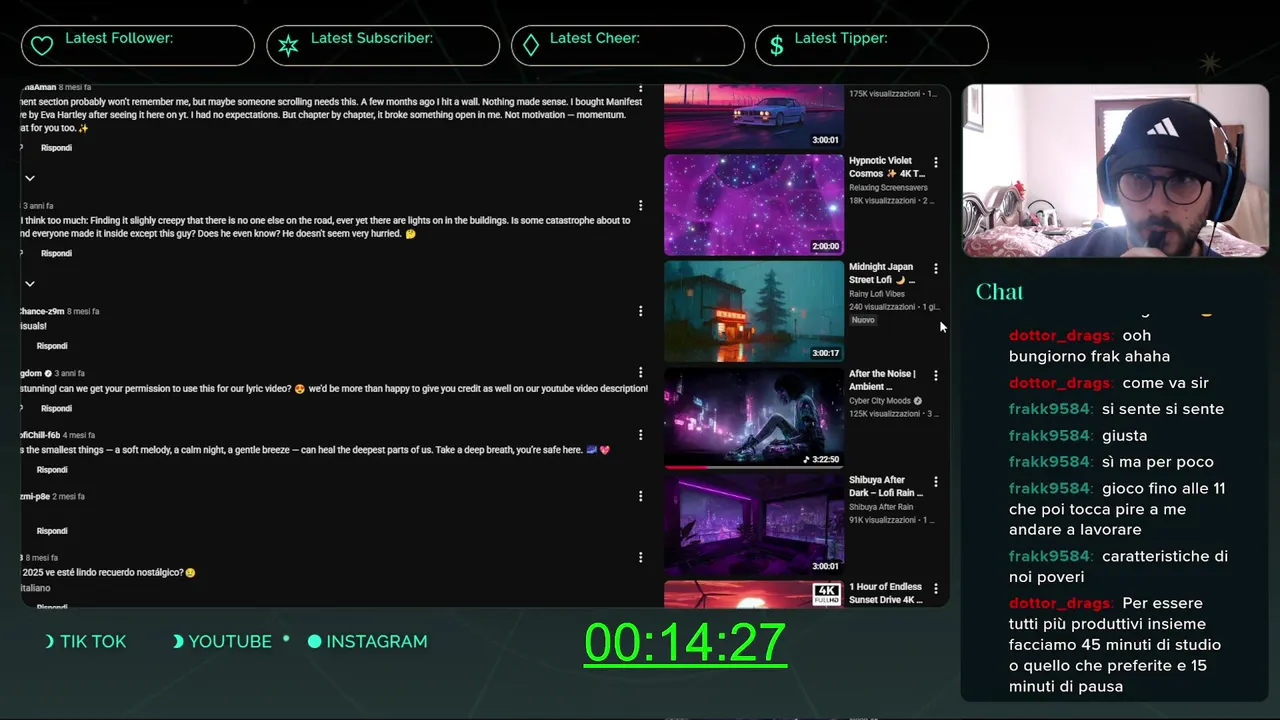Click the 'Midnight Japan Street Lofi' video title
The image size is (1280, 720).
[883, 273]
